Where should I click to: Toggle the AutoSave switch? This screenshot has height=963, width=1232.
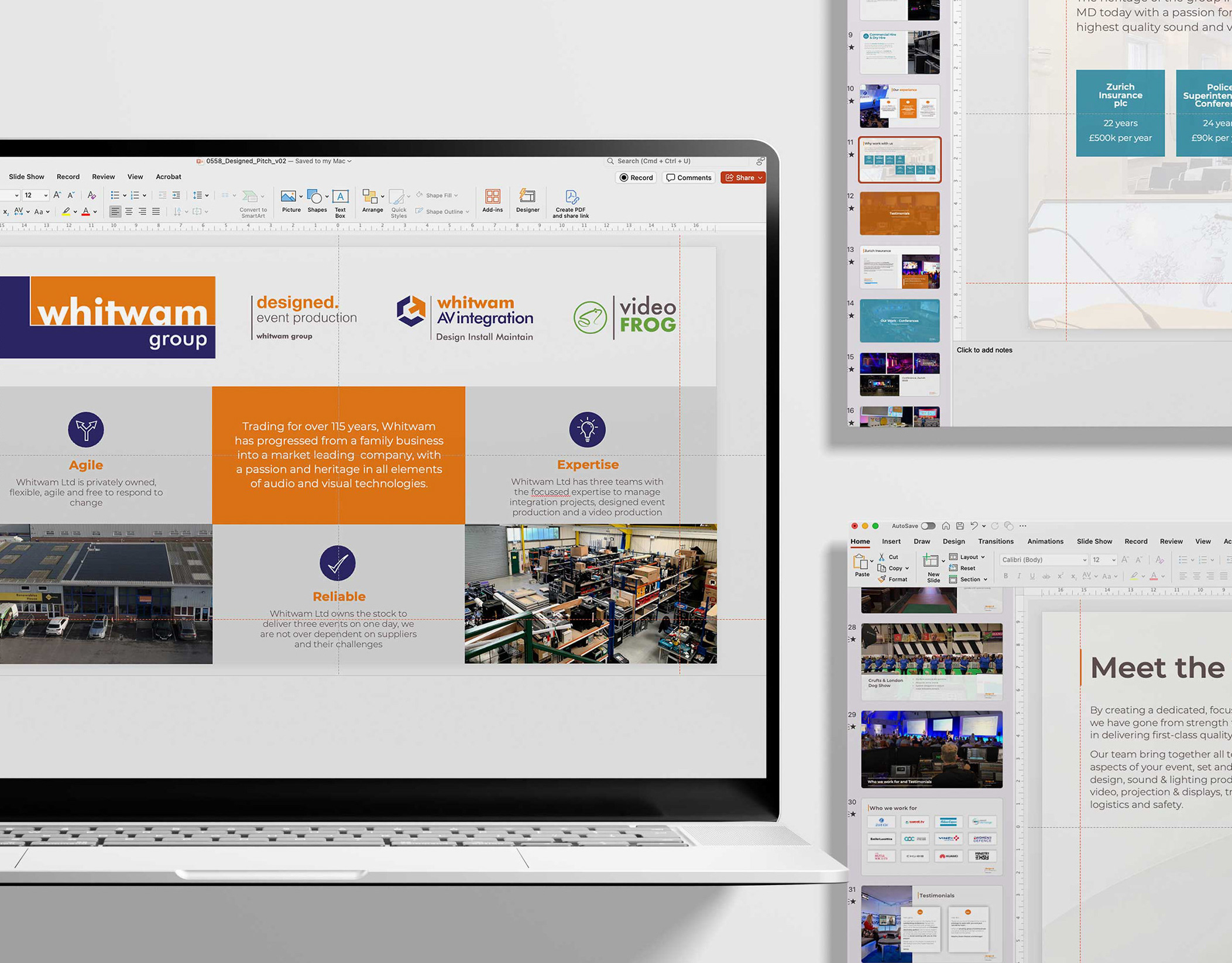(x=928, y=526)
